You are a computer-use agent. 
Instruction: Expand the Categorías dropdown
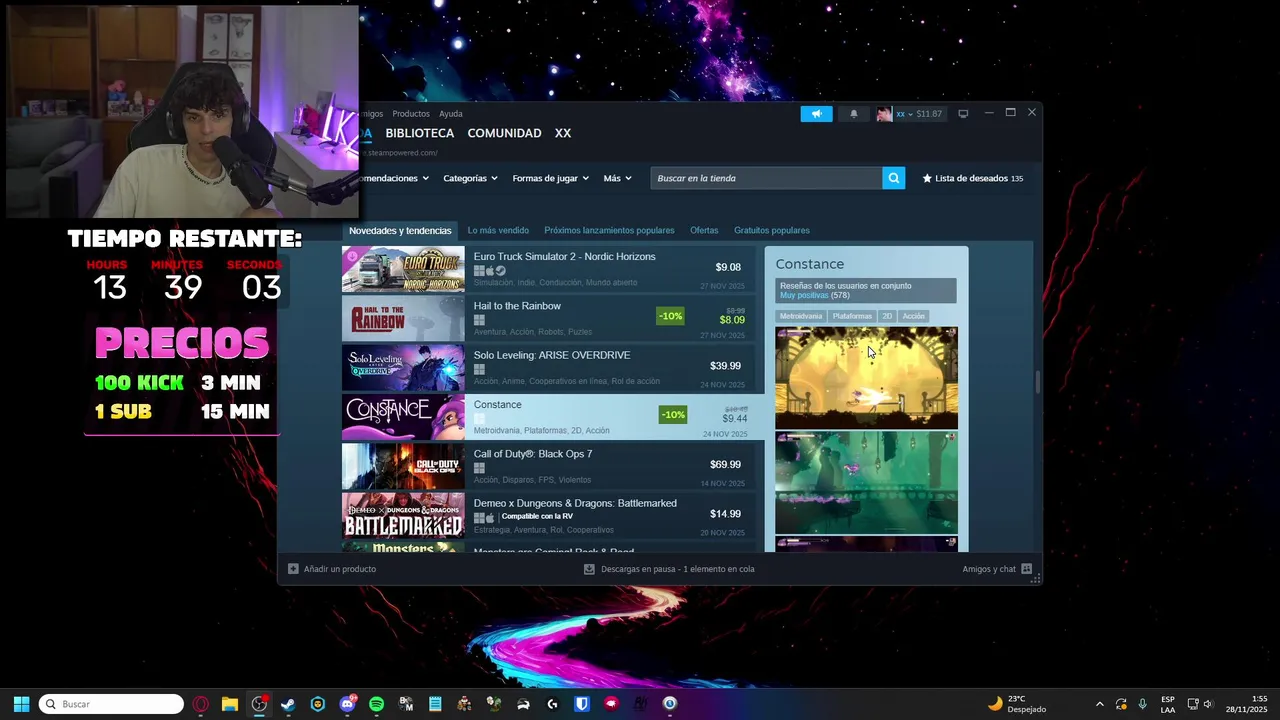(470, 178)
